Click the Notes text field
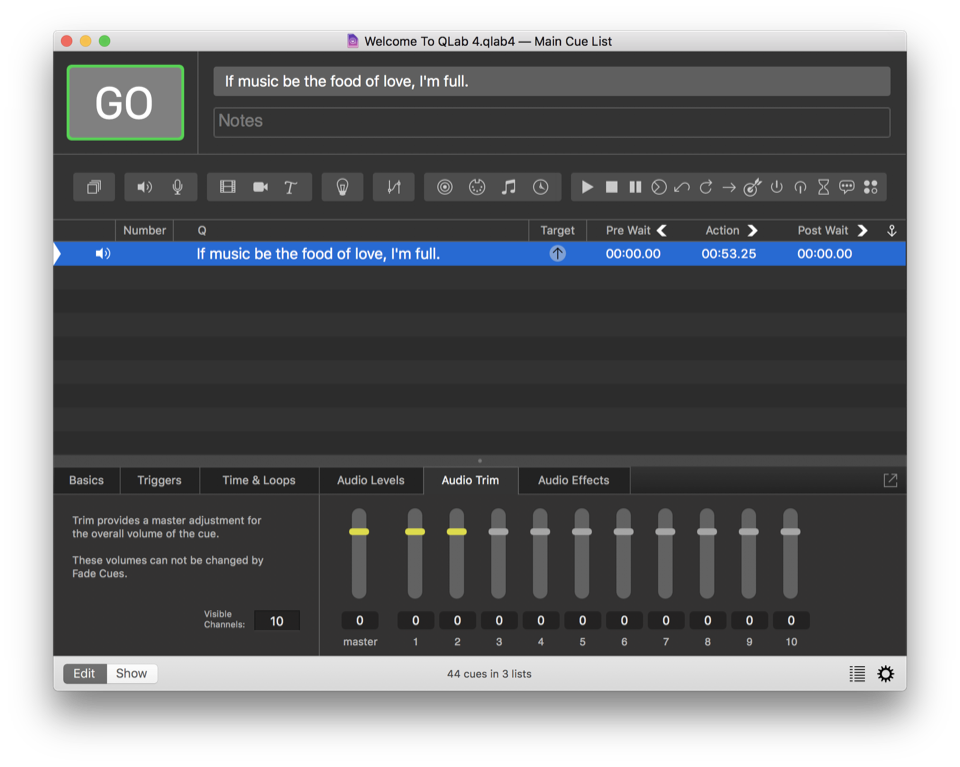The image size is (960, 767). pos(552,121)
